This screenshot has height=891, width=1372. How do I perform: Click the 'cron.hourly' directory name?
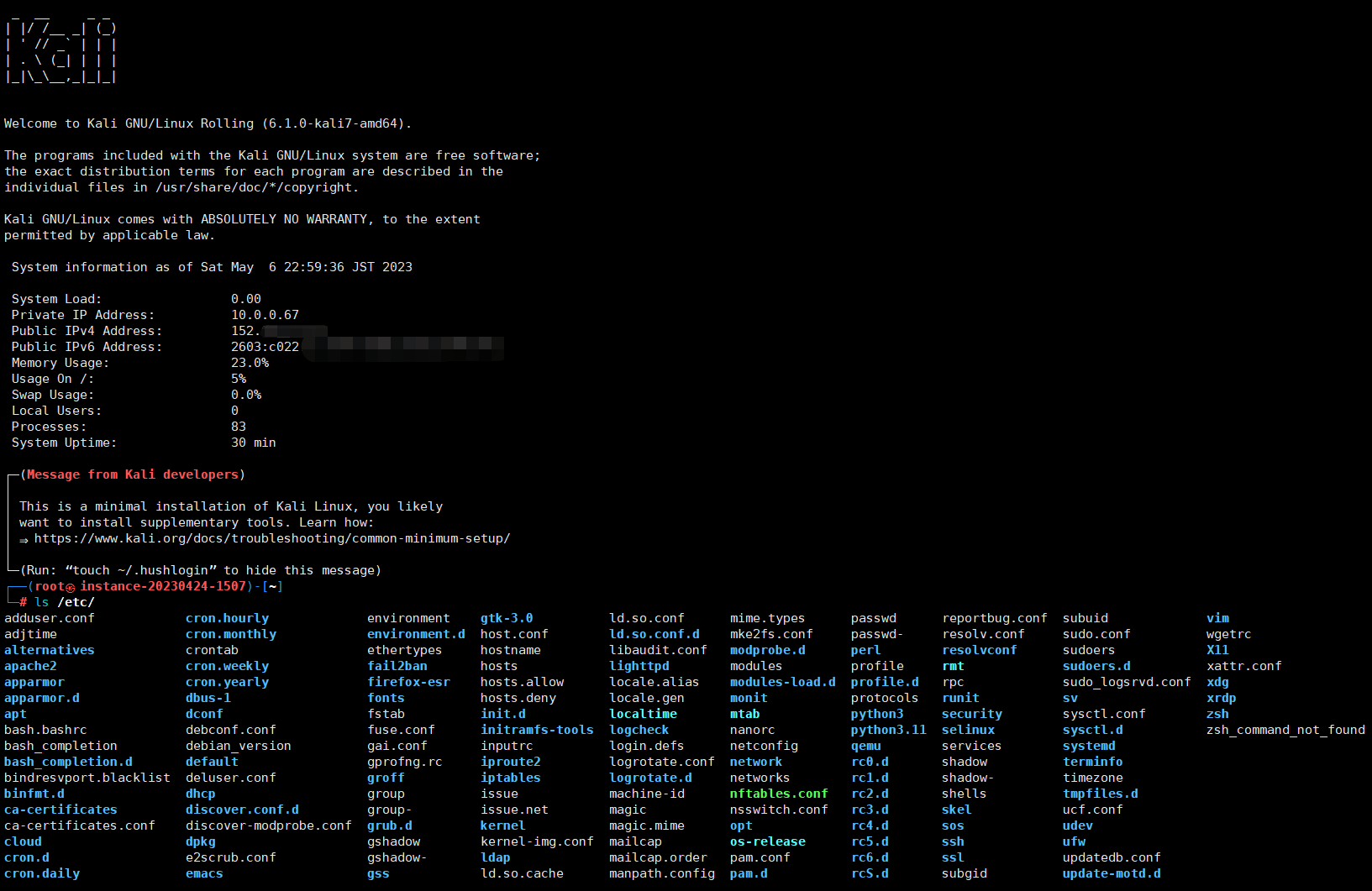pos(228,618)
